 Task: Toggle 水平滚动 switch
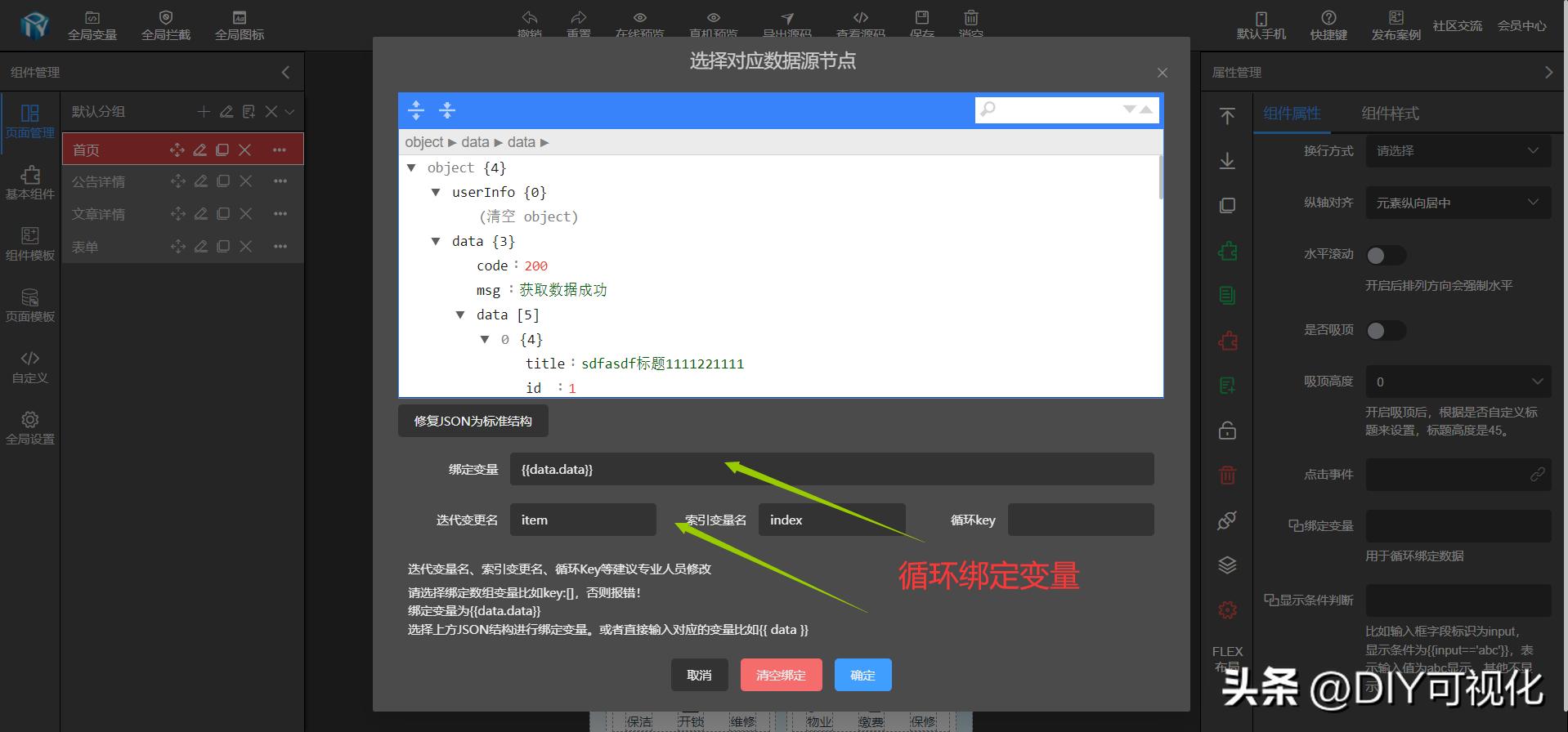click(1386, 255)
